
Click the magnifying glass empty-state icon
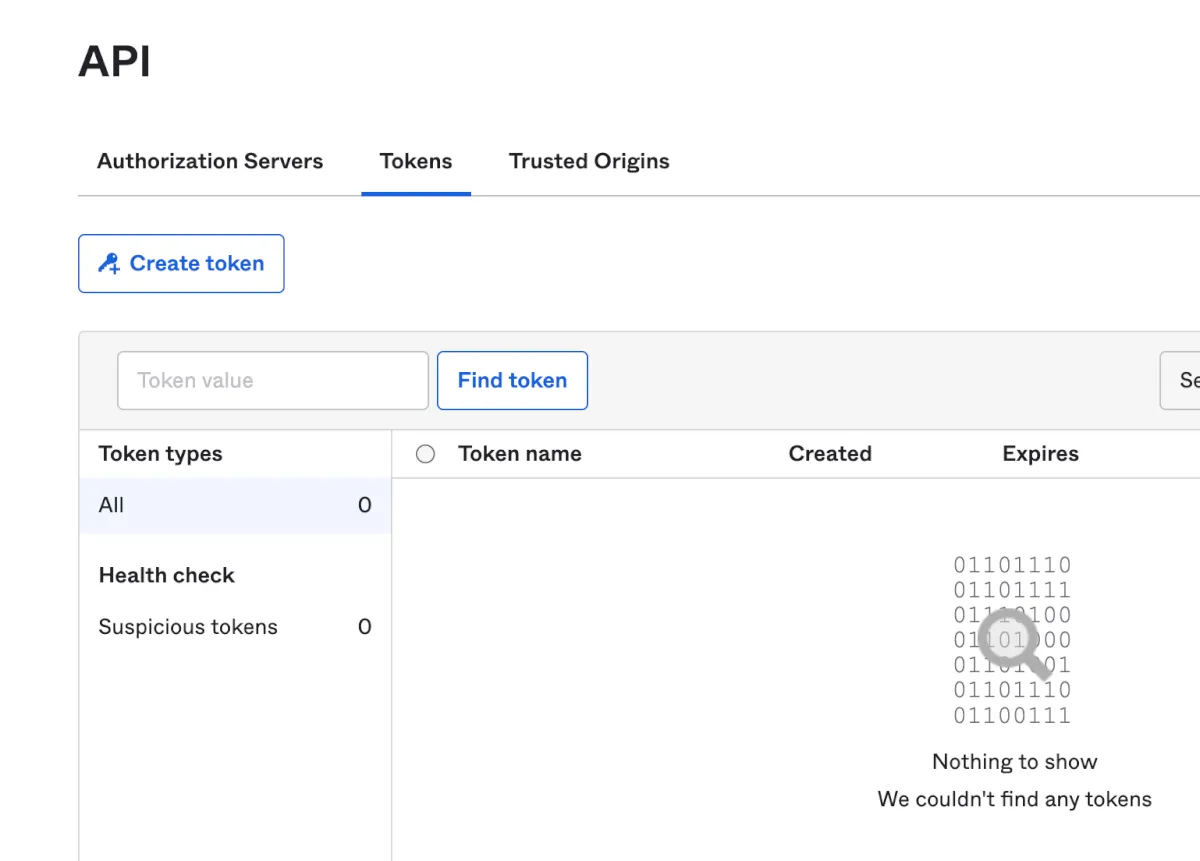1012,642
